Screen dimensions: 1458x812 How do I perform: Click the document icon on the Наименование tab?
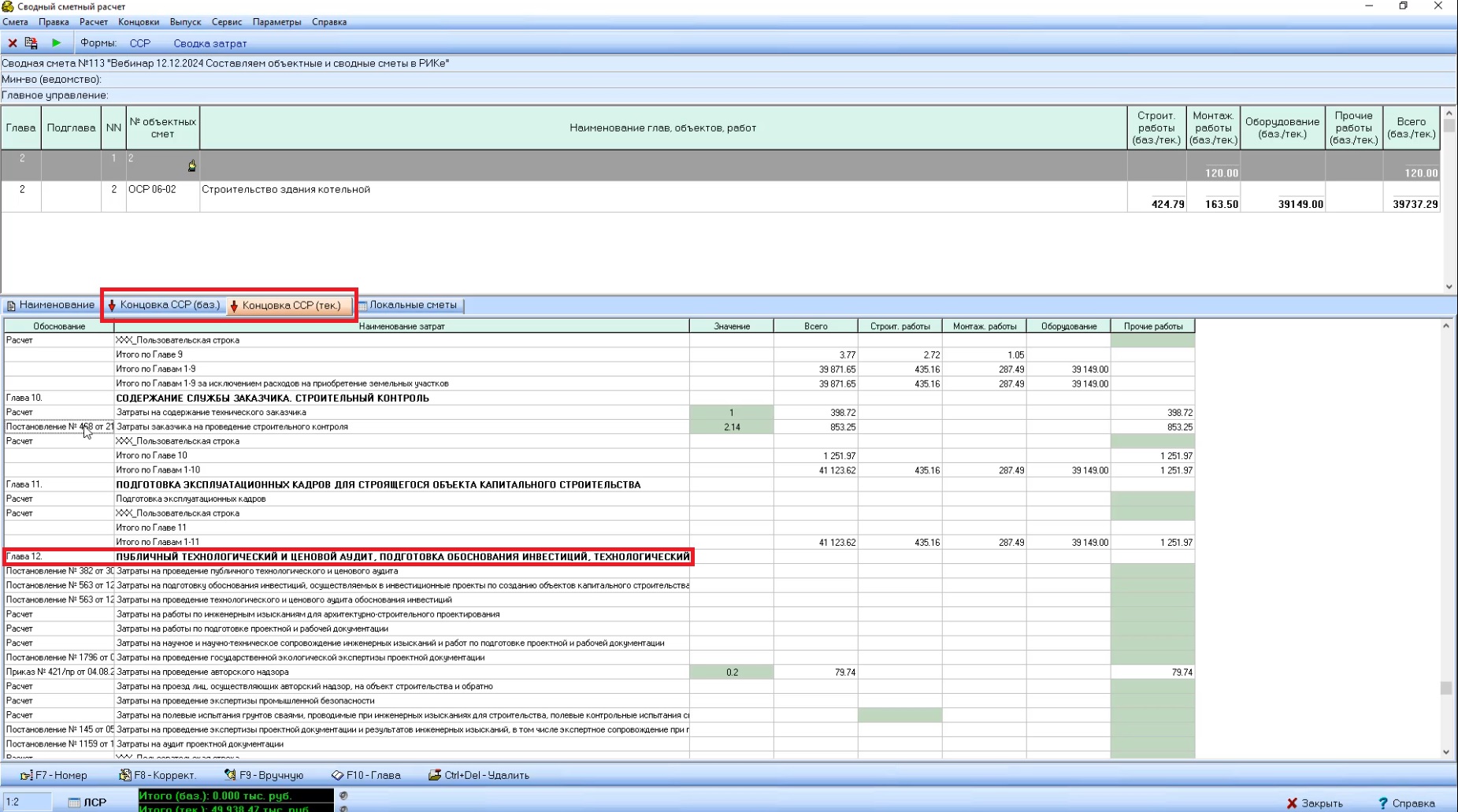coord(11,306)
